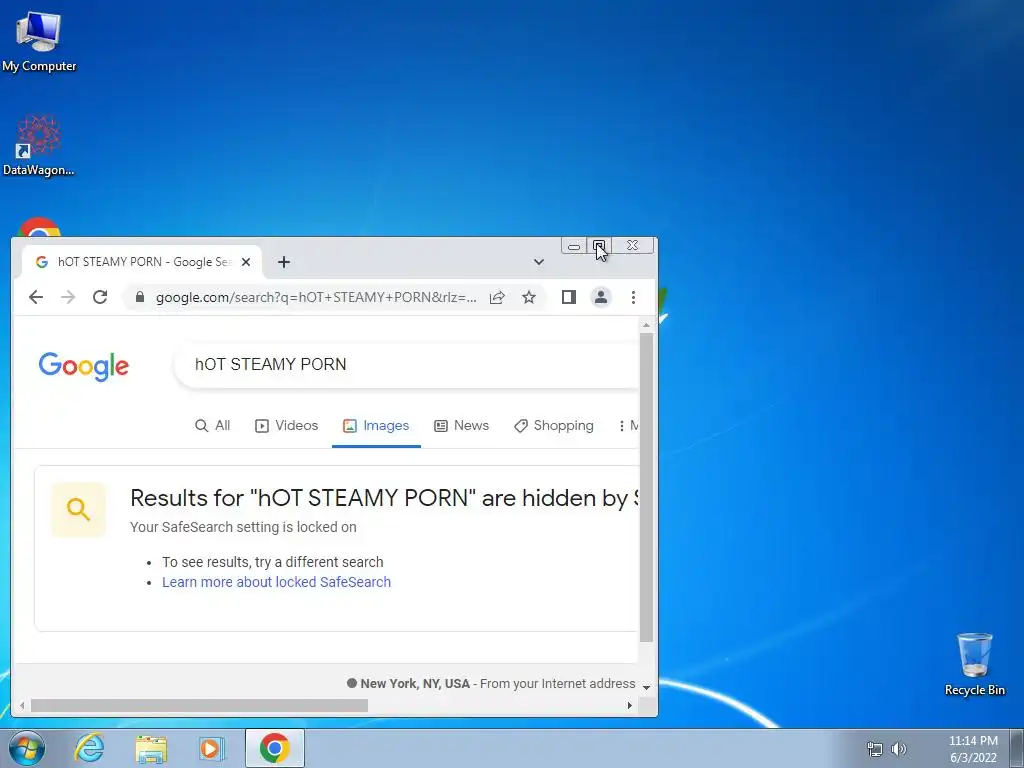Share this page using the share icon
Image resolution: width=1024 pixels, height=768 pixels.
point(497,298)
